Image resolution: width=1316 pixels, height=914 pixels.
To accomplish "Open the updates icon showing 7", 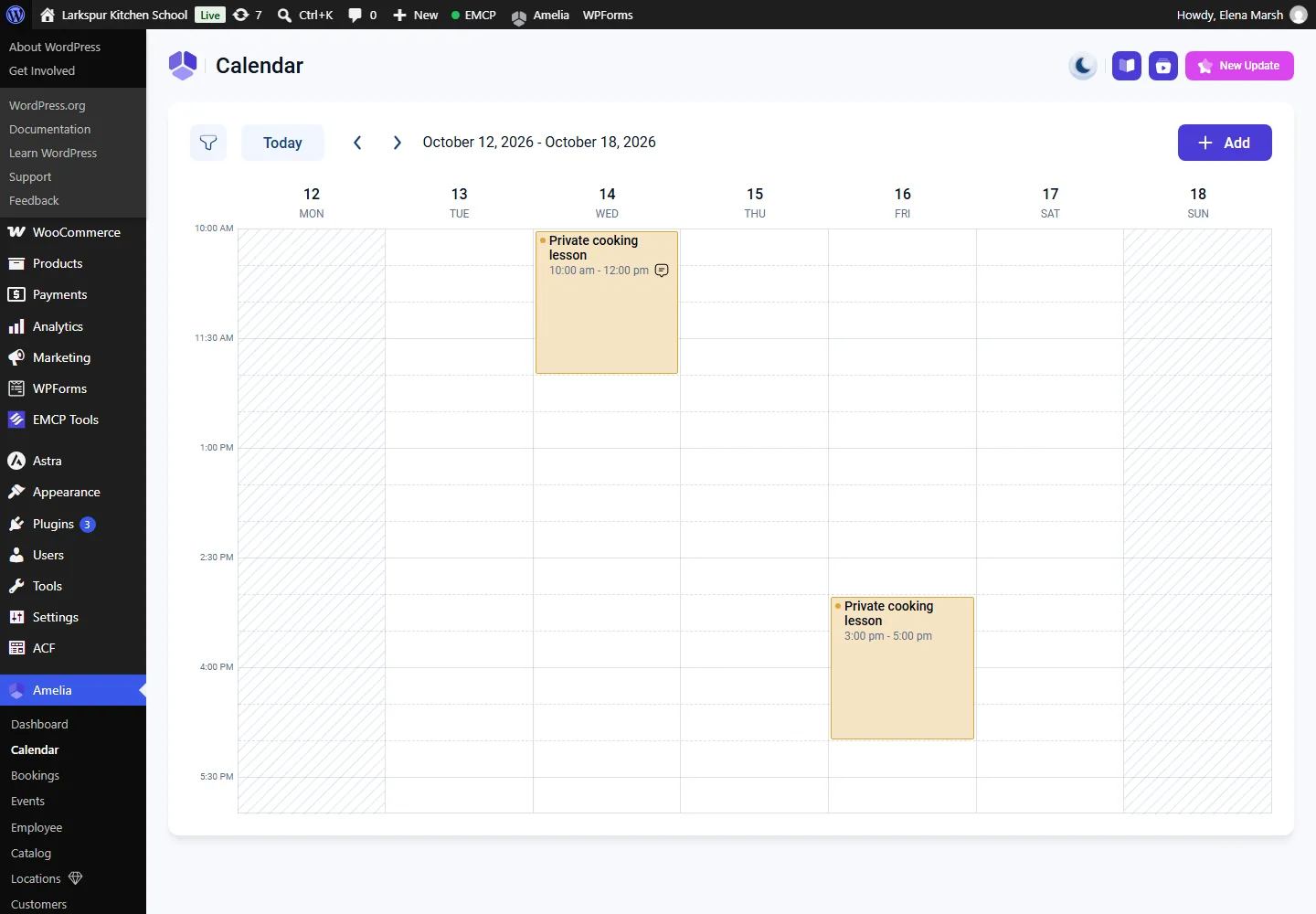I will [x=247, y=15].
